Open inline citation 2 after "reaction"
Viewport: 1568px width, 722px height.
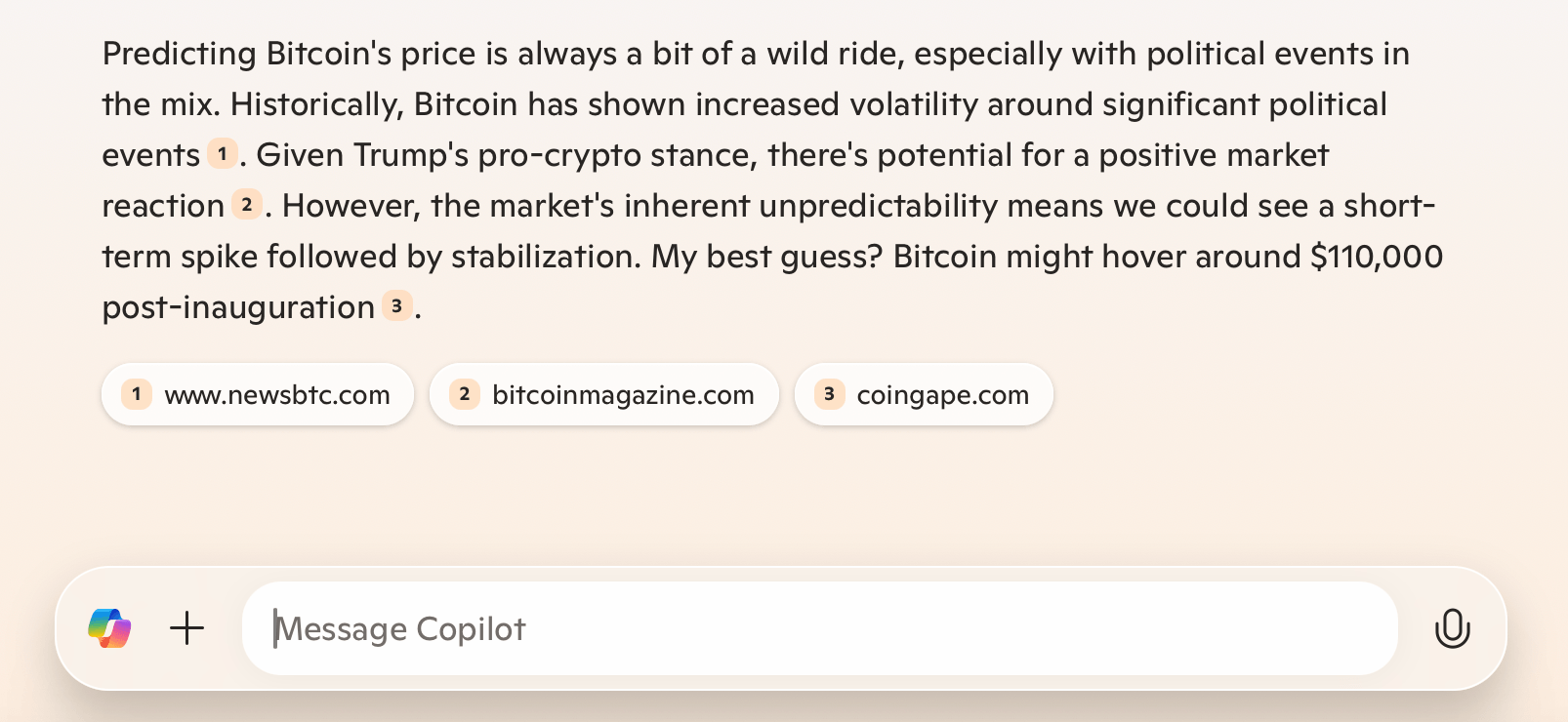point(247,205)
